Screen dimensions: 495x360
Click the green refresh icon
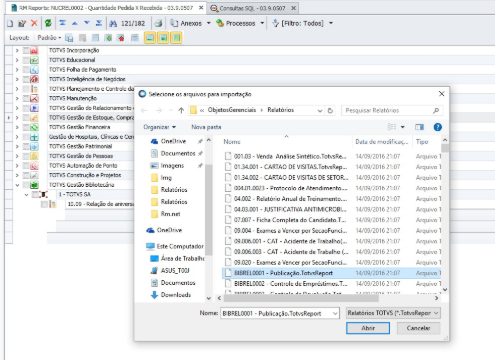(48, 23)
